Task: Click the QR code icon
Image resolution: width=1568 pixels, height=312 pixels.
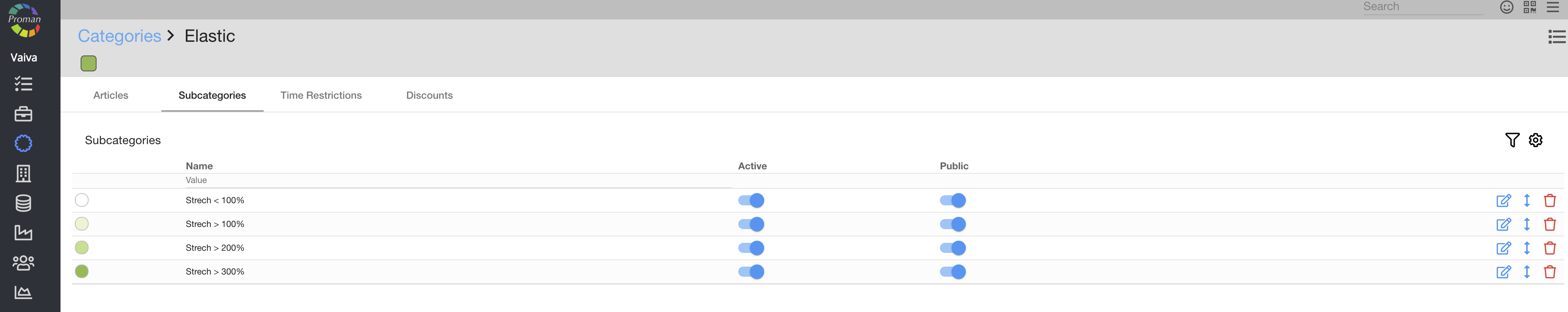Action: [x=1529, y=7]
